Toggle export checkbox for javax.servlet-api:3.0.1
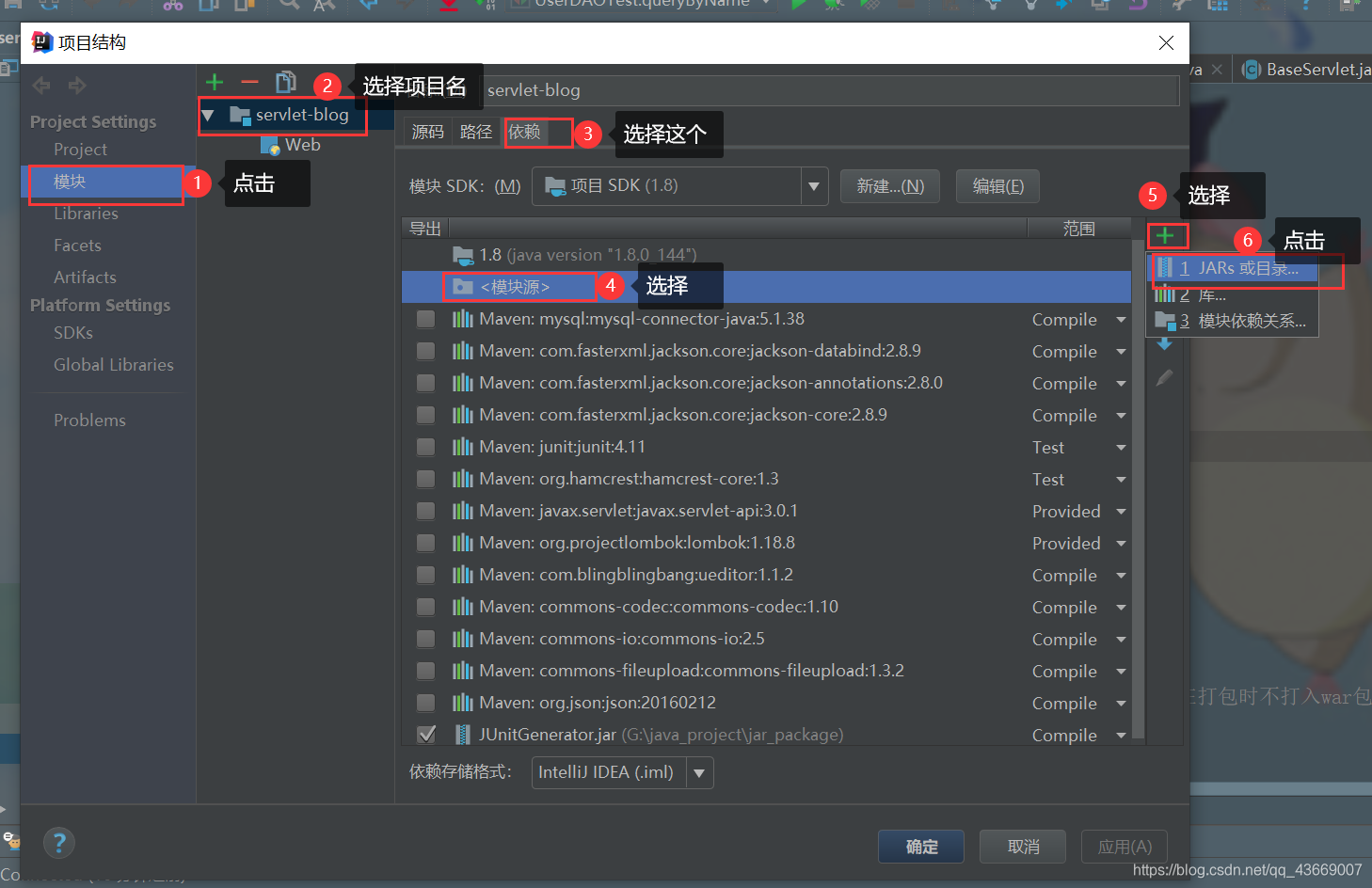 pos(426,511)
